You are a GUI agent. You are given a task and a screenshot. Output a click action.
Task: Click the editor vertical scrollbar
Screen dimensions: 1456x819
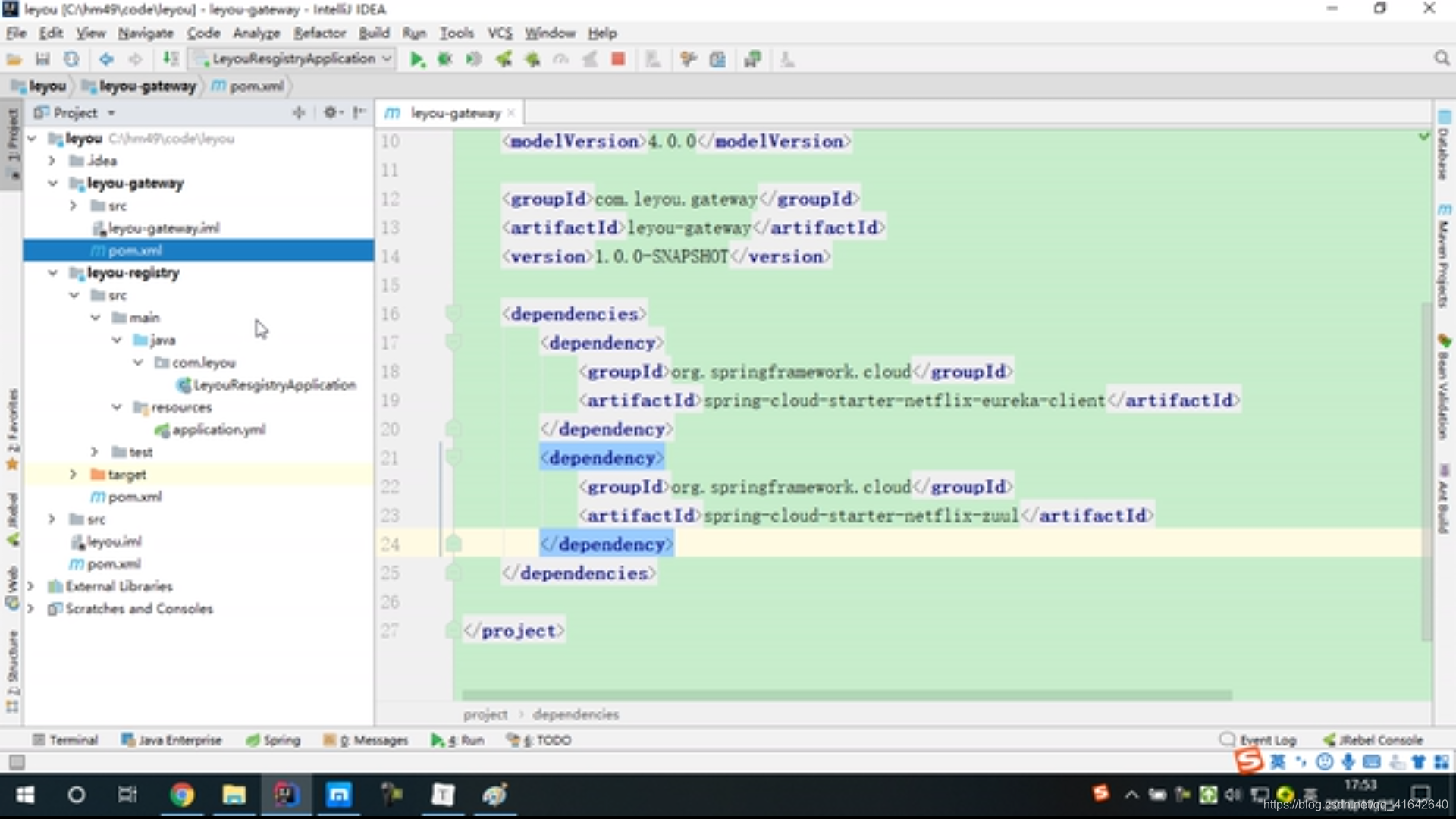pyautogui.click(x=1426, y=470)
